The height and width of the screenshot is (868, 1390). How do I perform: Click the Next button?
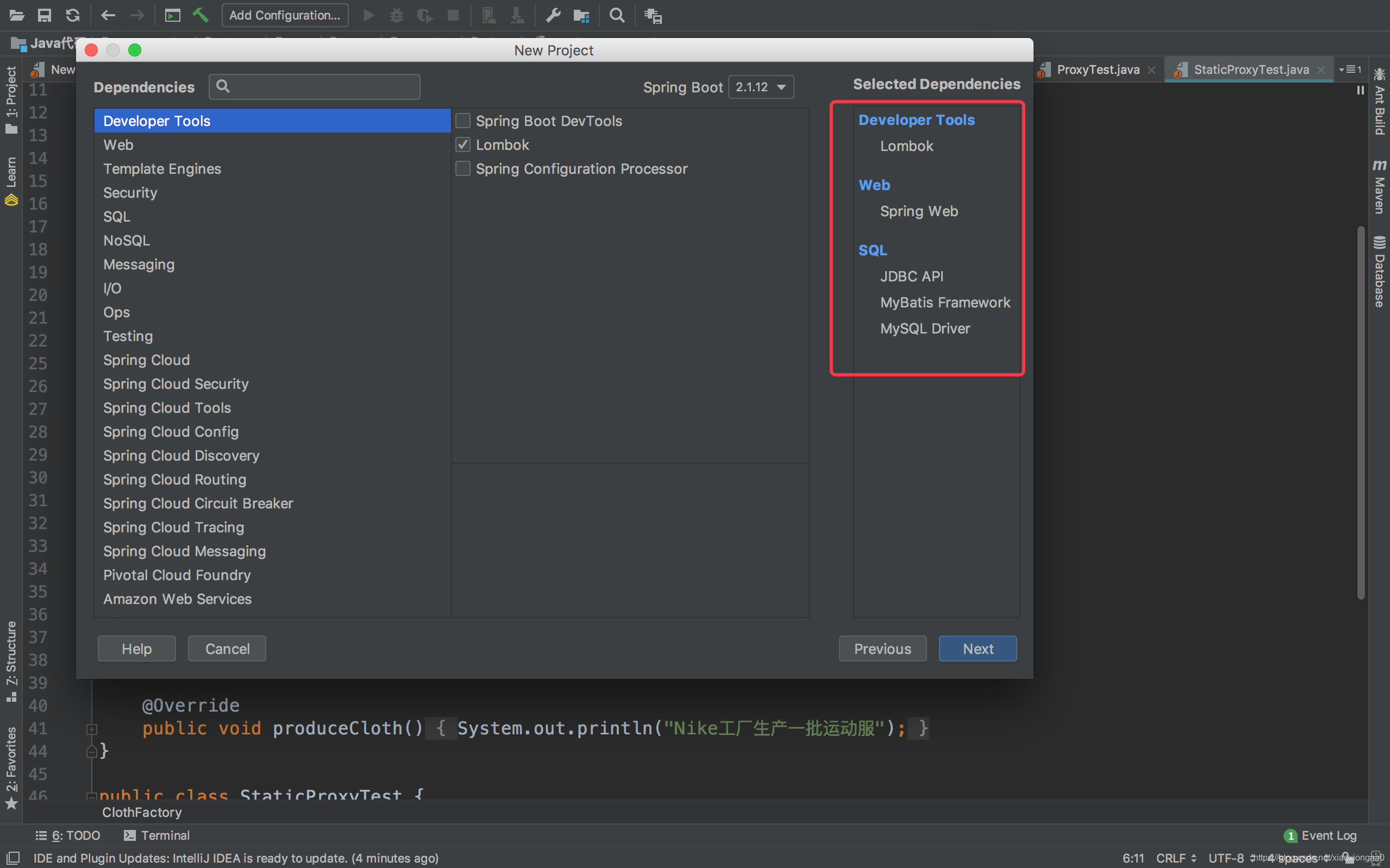(977, 649)
